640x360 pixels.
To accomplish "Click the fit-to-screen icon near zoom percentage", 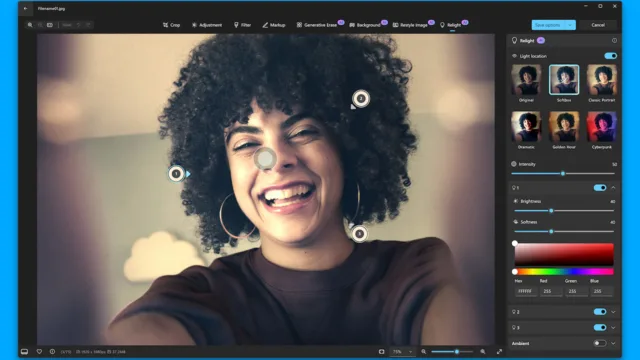I will tap(381, 351).
